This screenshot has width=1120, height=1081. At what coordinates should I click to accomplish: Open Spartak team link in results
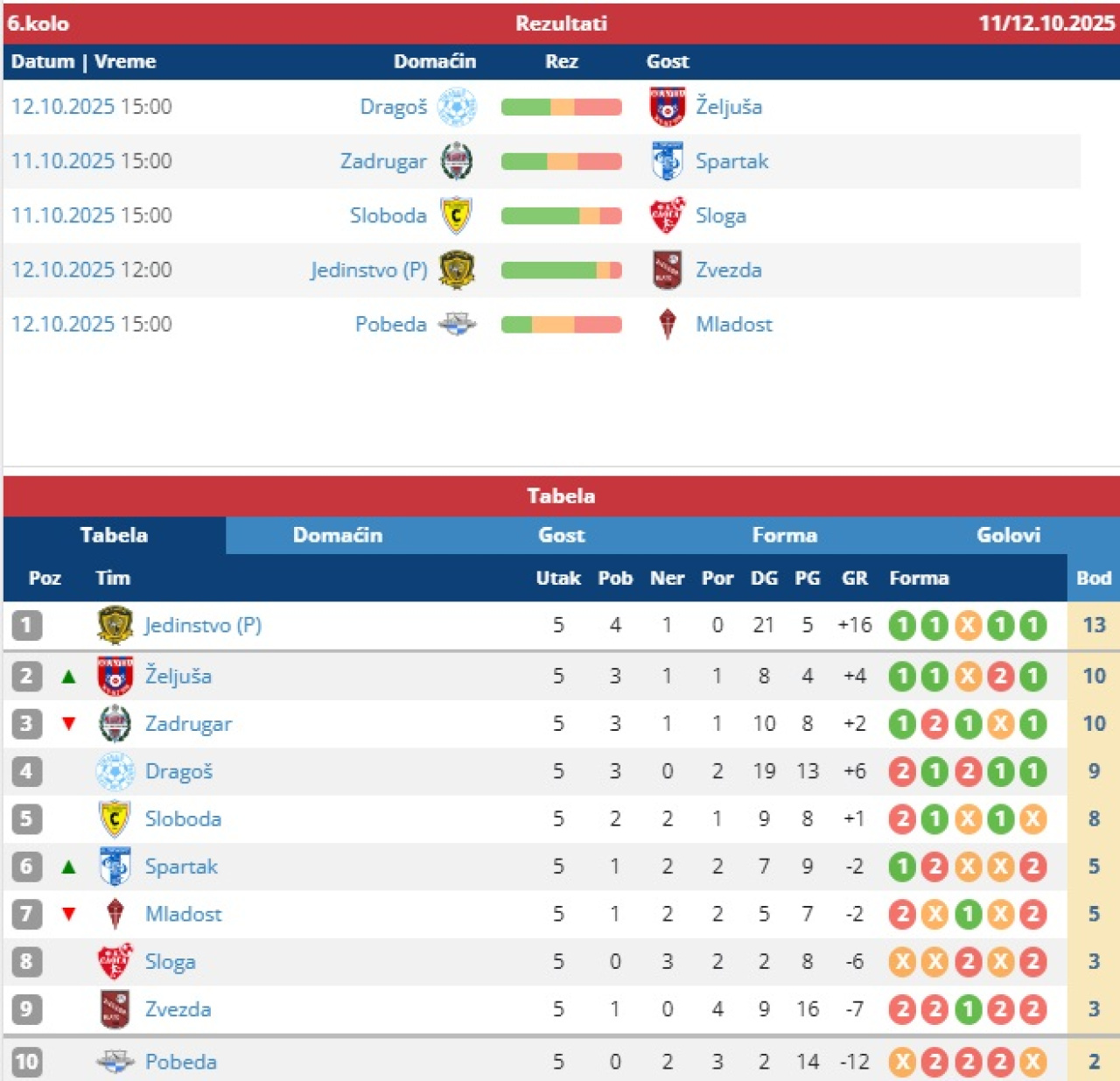731,161
